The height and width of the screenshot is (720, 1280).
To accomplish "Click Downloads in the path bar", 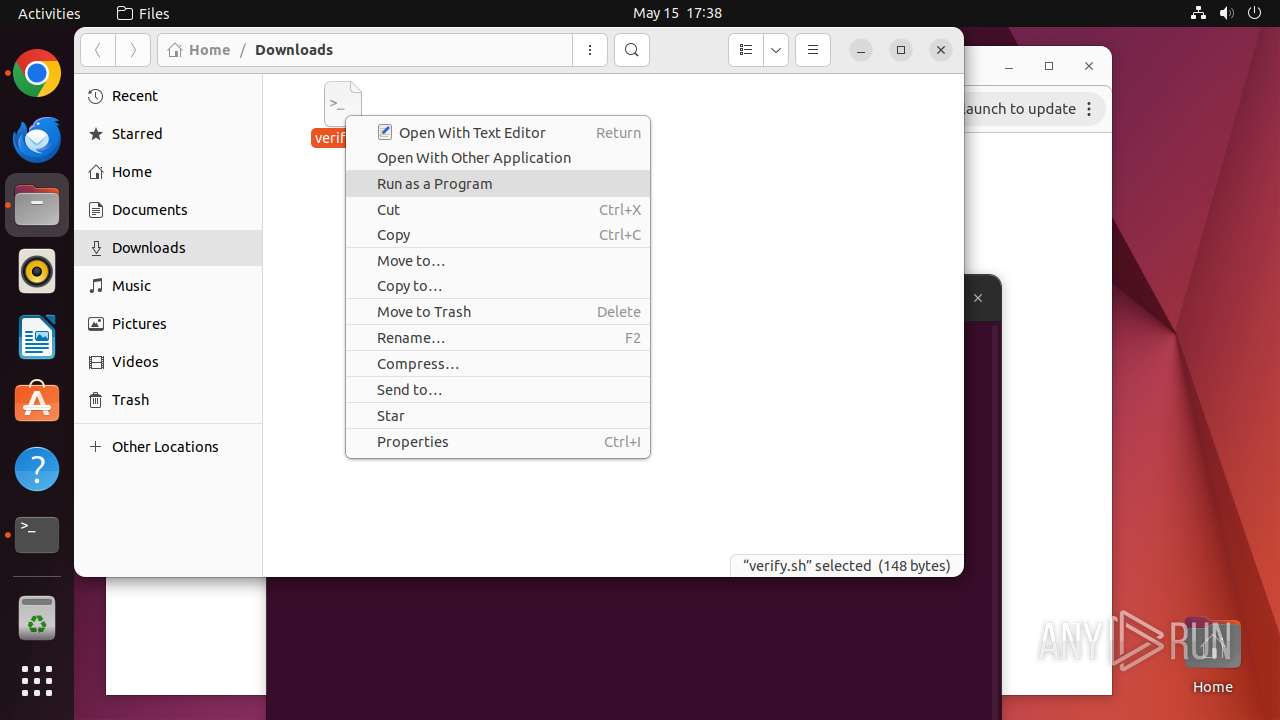I will [294, 50].
